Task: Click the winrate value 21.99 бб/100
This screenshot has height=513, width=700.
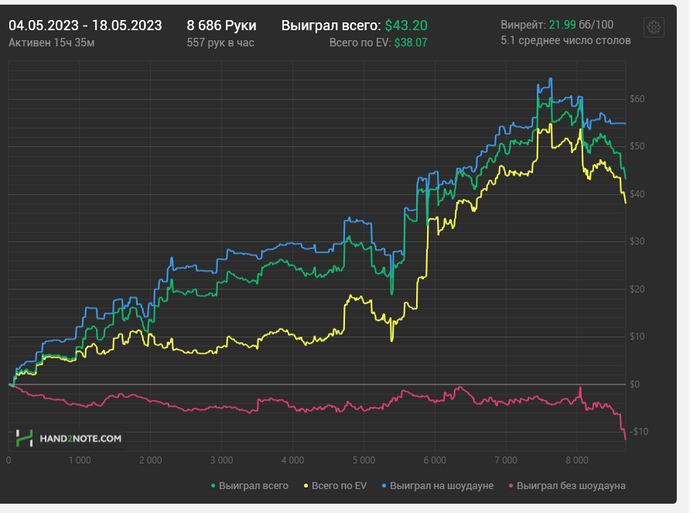Action: pos(581,25)
